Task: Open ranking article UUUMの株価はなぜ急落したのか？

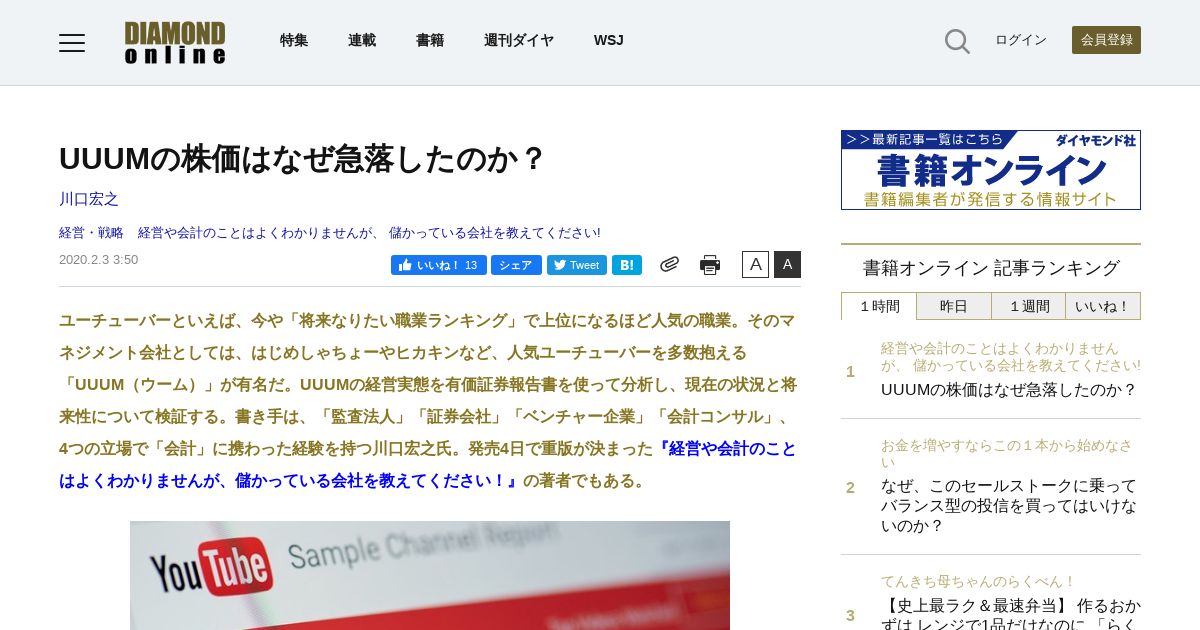Action: coord(1009,390)
